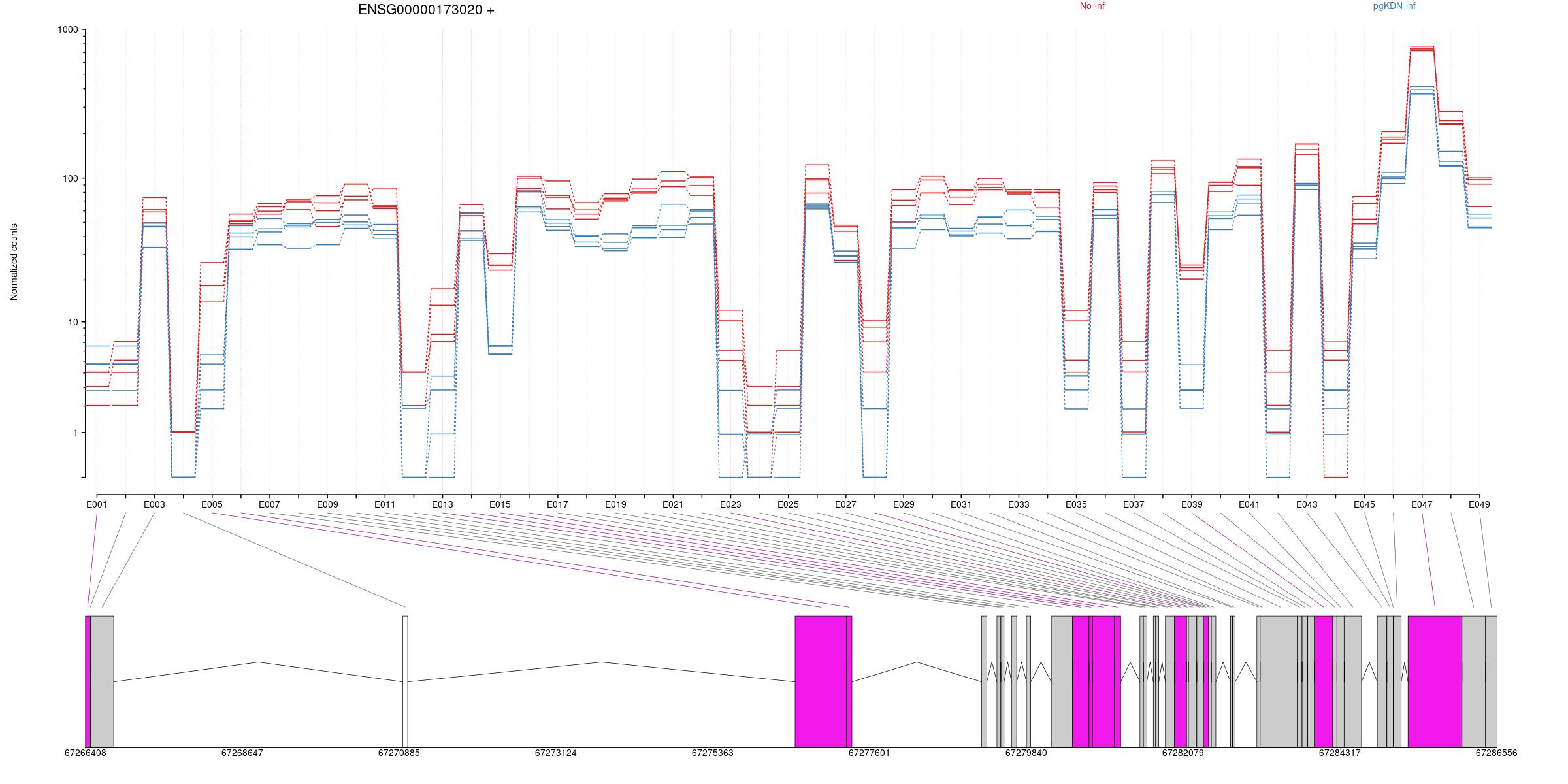Click genomic coordinate 67284317
Screen dimensions: 1568x784
(x=1340, y=753)
